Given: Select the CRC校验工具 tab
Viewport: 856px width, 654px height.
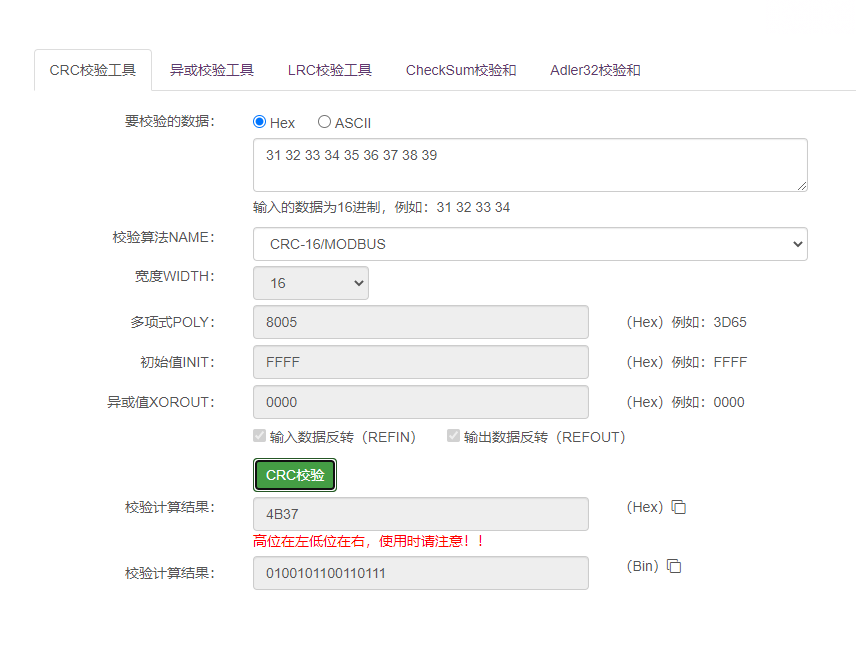Looking at the screenshot, I should [x=92, y=69].
